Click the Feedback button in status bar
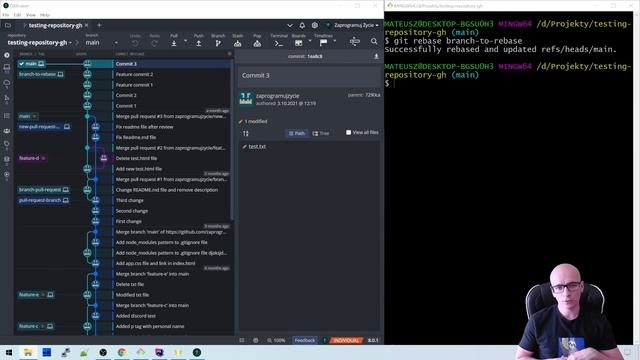Screen dimensions: 640x360 coord(304,340)
